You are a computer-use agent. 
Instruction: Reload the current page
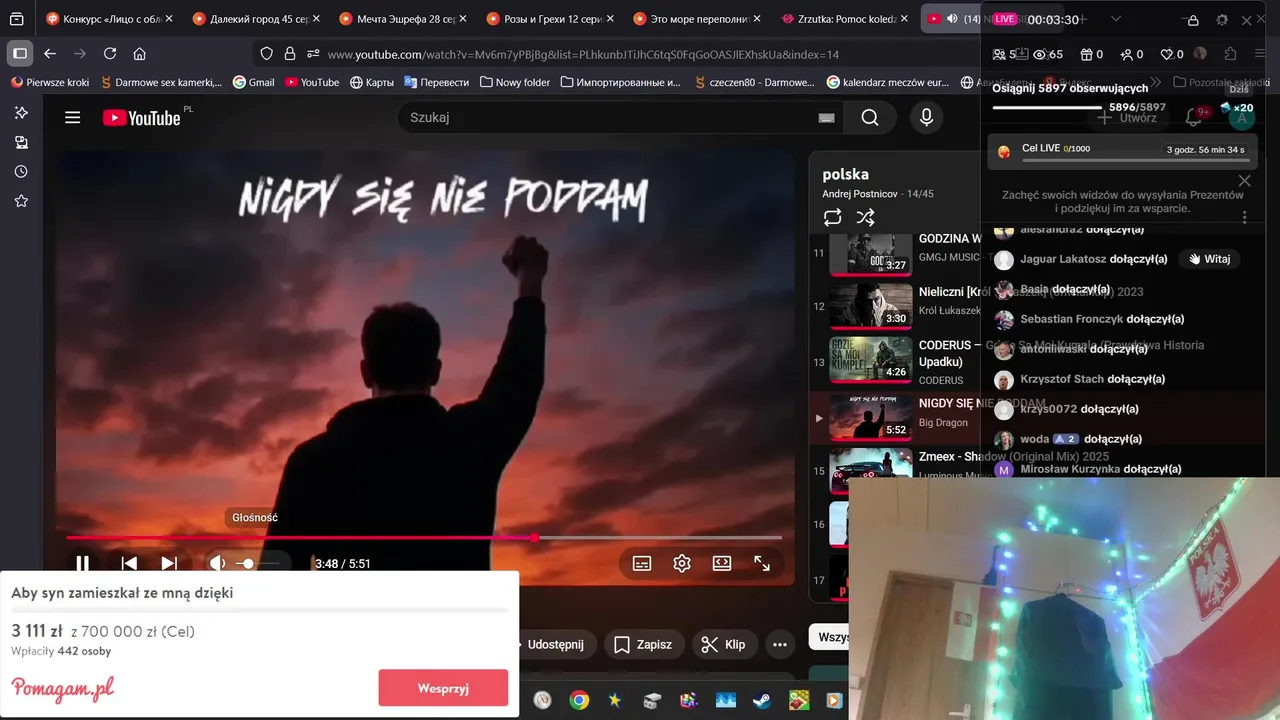(x=110, y=54)
